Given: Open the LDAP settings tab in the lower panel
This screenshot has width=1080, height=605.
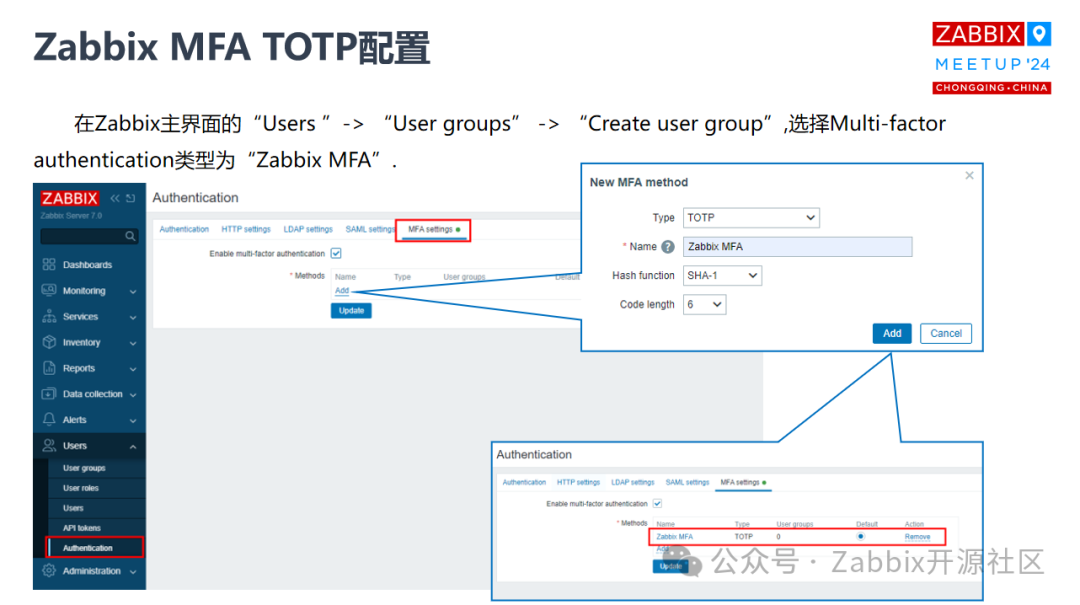Looking at the screenshot, I should pyautogui.click(x=632, y=482).
